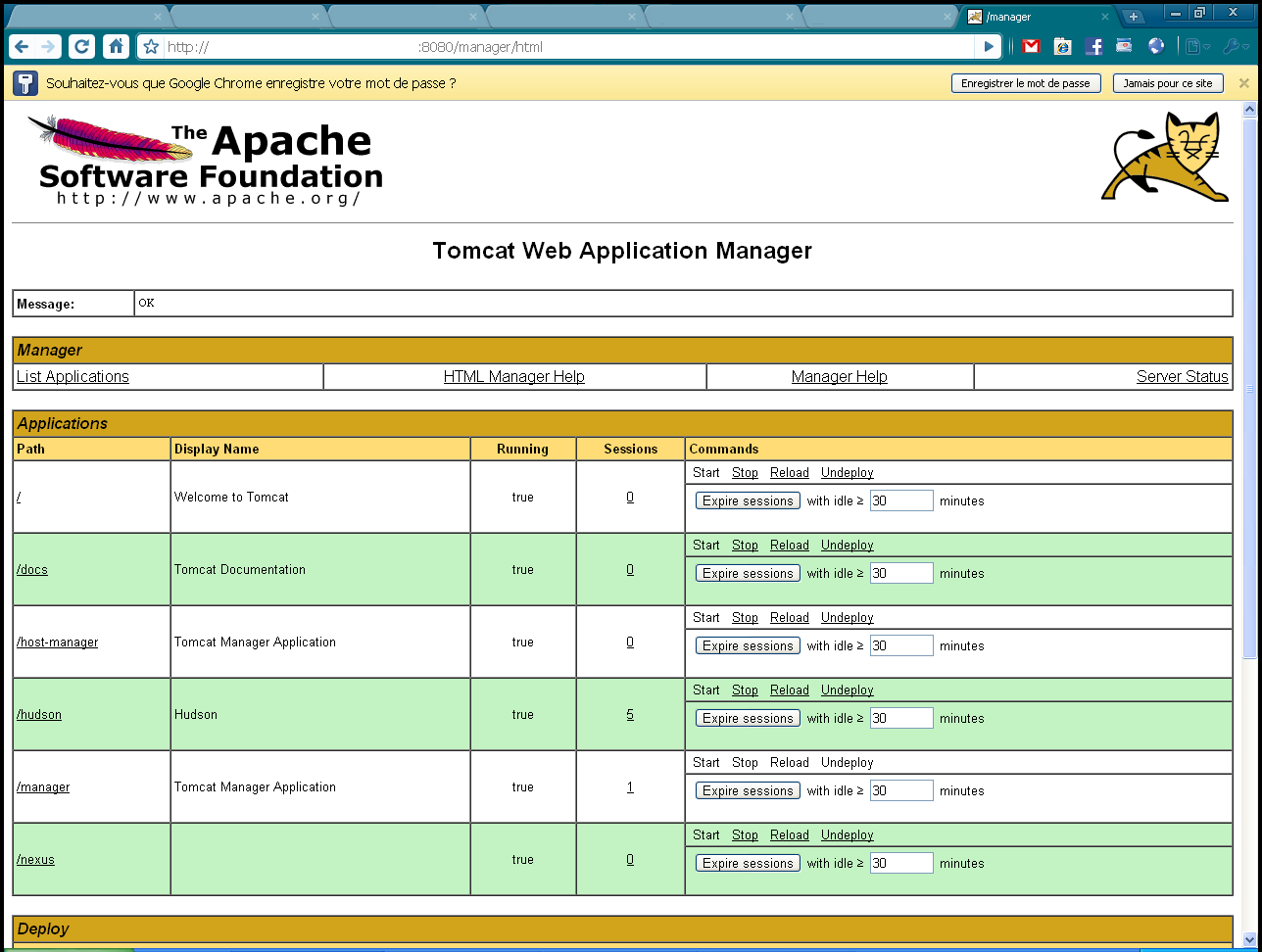Bookmark this page with the star icon
This screenshot has width=1262, height=952.
151,47
